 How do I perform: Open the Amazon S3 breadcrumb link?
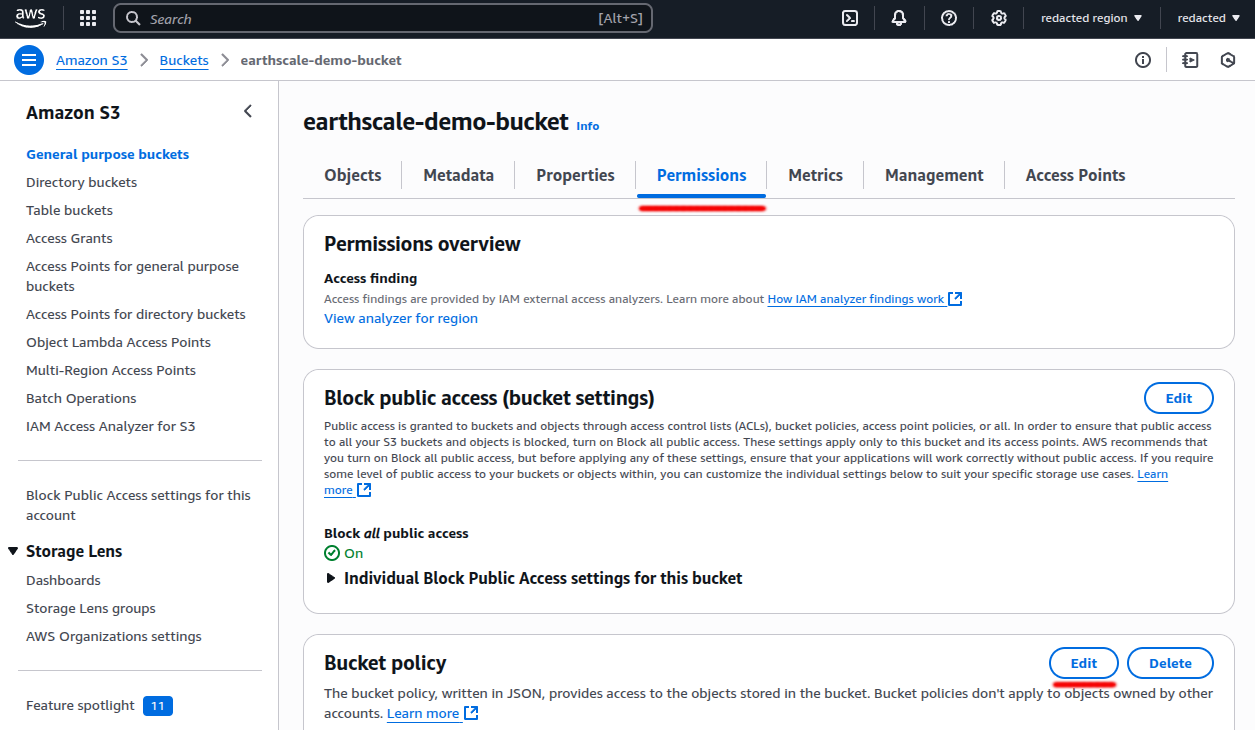pyautogui.click(x=92, y=60)
